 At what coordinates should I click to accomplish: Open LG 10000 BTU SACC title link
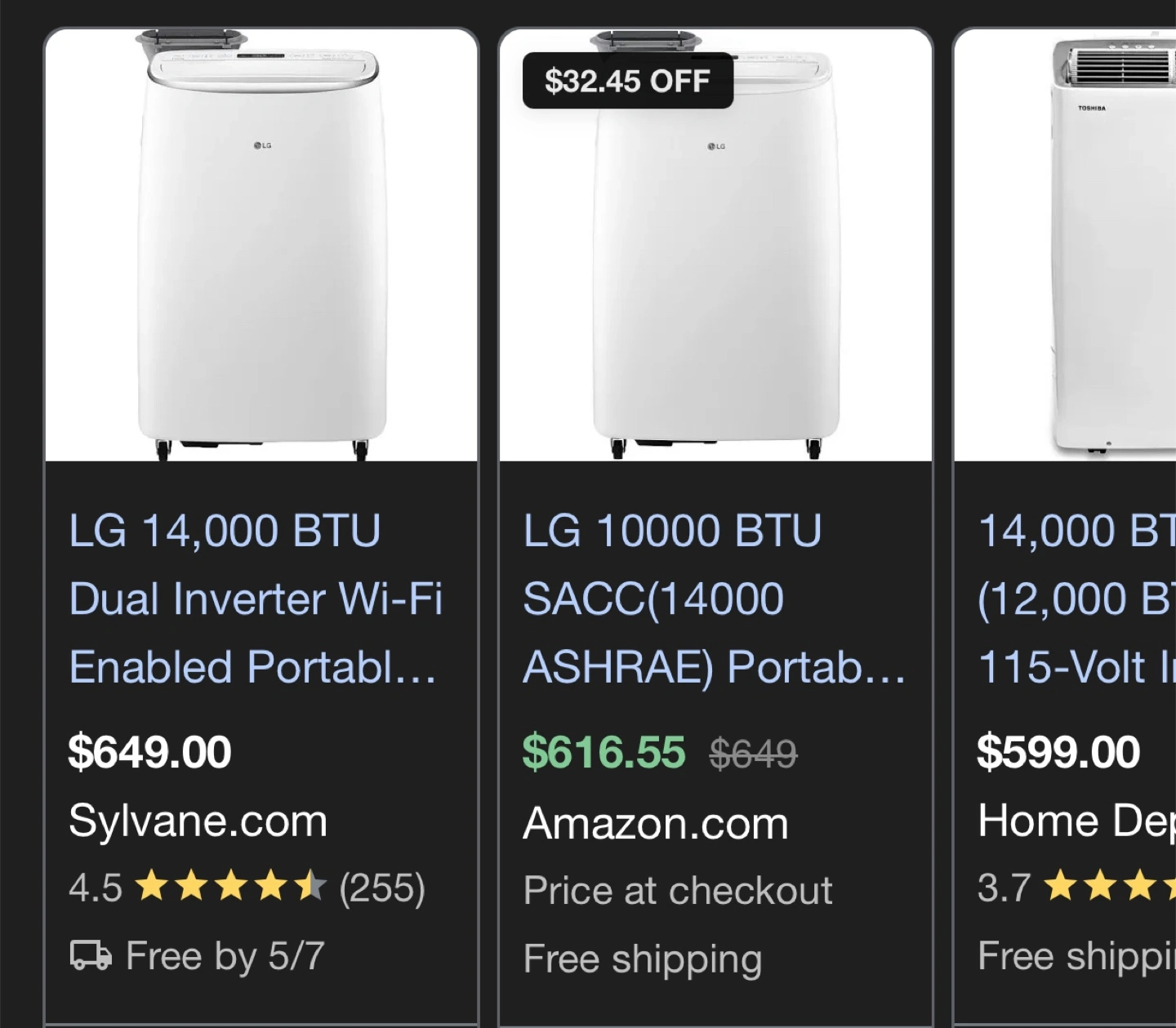point(714,599)
